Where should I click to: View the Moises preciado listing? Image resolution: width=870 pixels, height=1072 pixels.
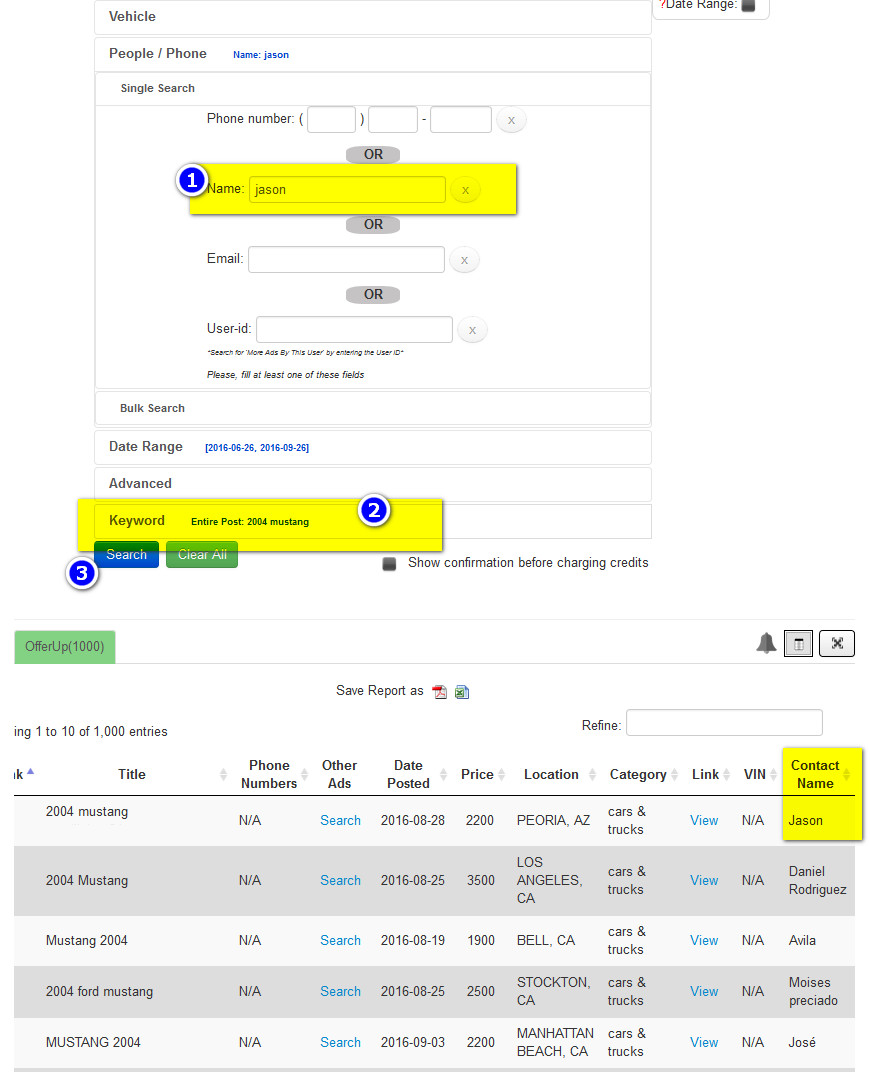704,991
